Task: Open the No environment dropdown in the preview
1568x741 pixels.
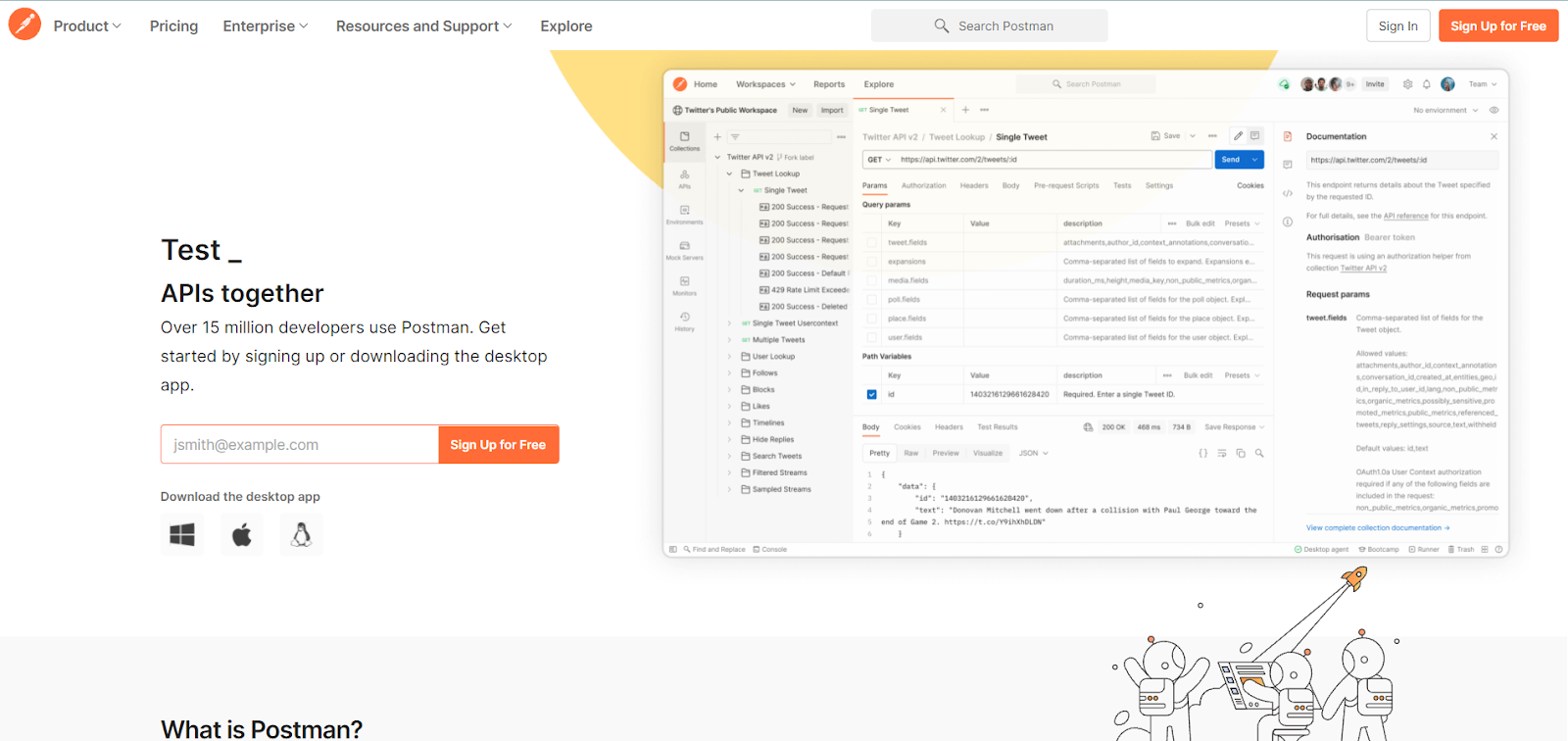Action: tap(1445, 110)
